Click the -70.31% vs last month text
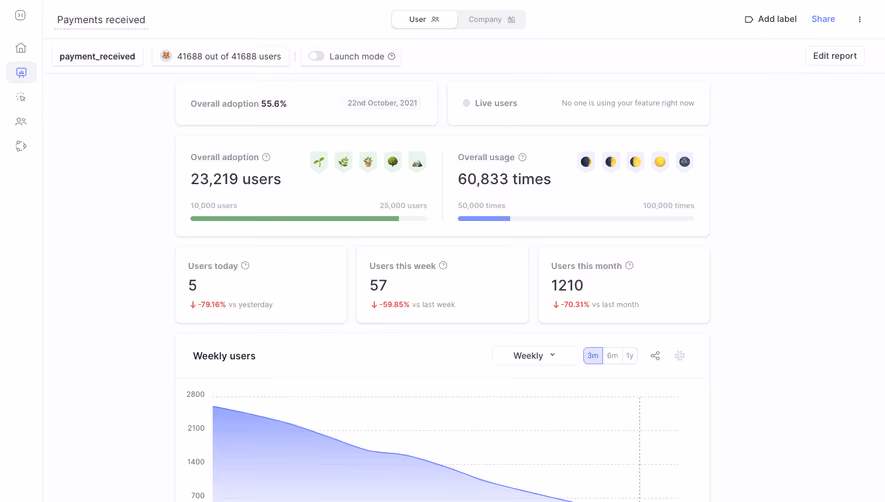Viewport: 885px width, 502px height. tap(596, 305)
